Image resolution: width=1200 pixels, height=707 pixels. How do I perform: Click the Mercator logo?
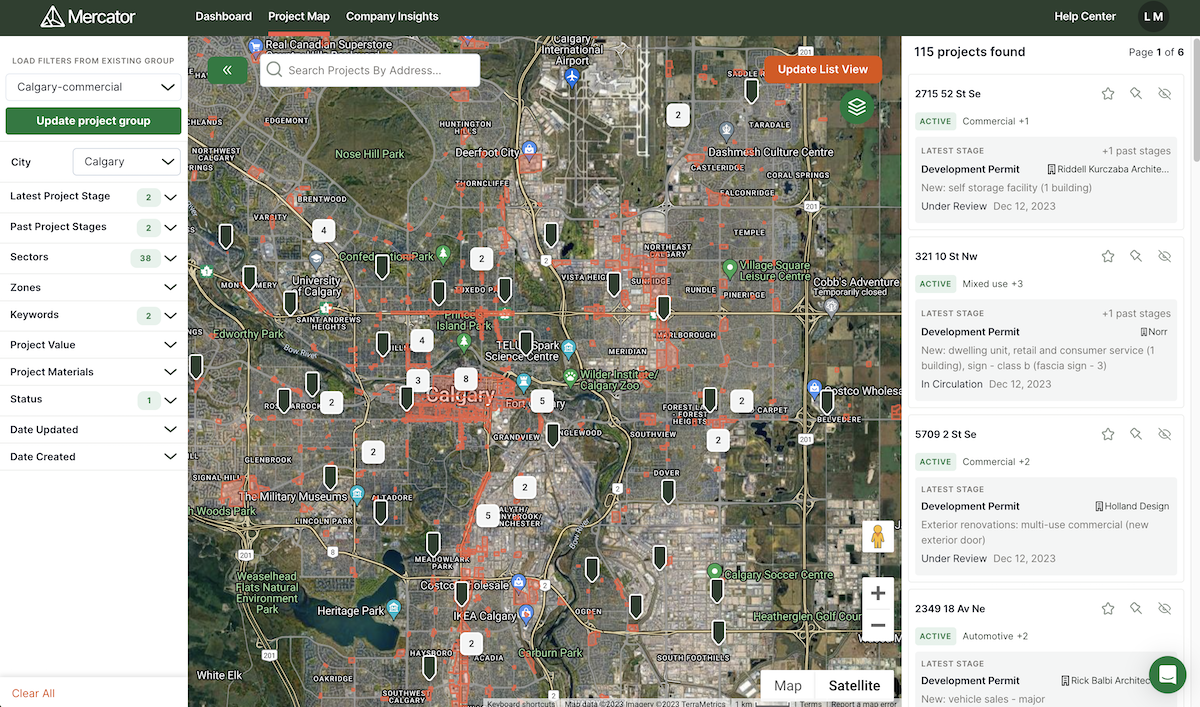tap(88, 16)
